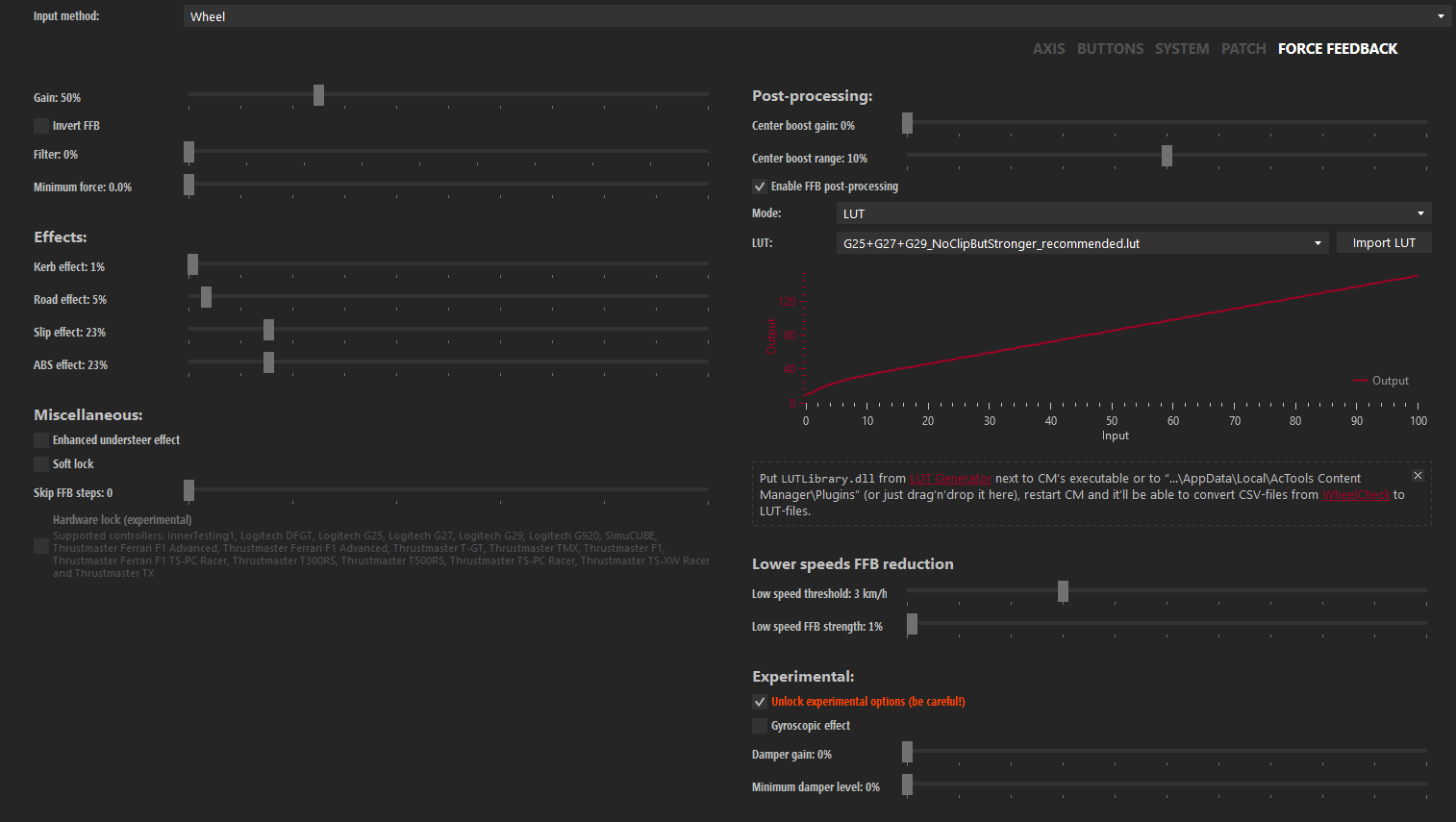The image size is (1456, 822).
Task: Uncheck Unlock experimental options
Action: point(760,702)
